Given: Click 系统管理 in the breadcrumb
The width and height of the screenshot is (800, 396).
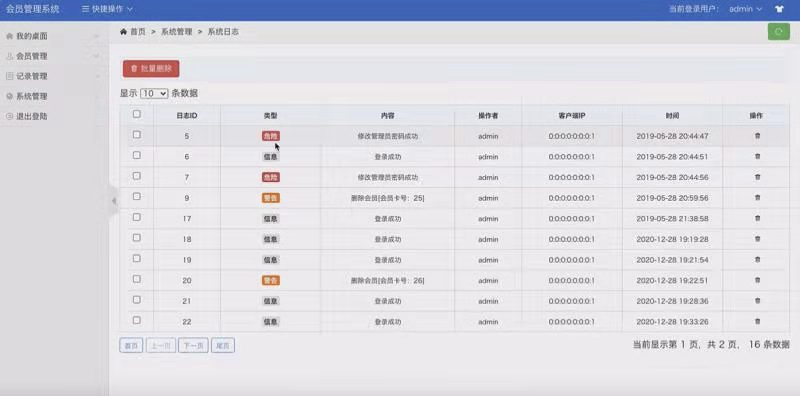Looking at the screenshot, I should 177,32.
